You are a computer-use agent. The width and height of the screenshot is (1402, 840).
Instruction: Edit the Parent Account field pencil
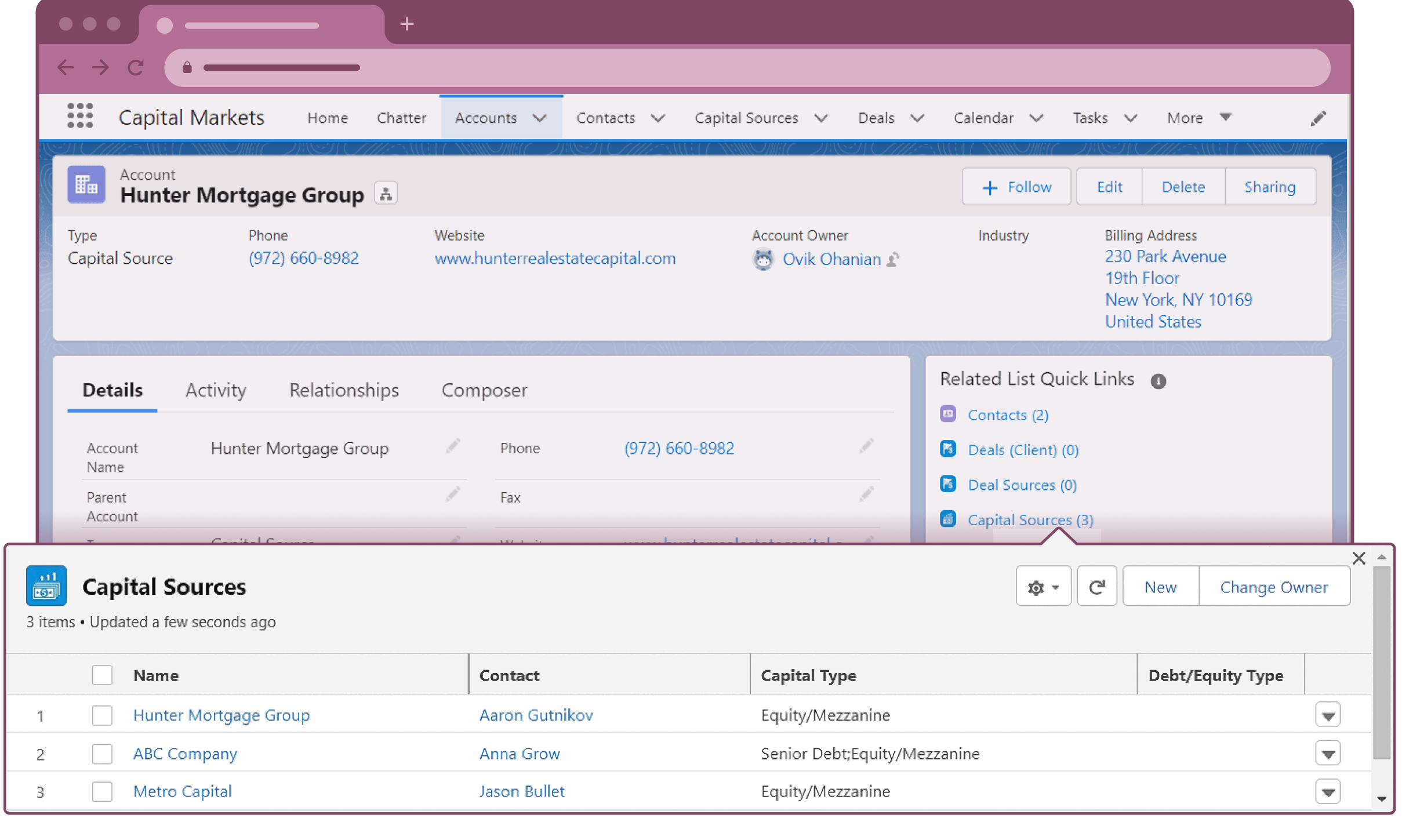[x=453, y=494]
